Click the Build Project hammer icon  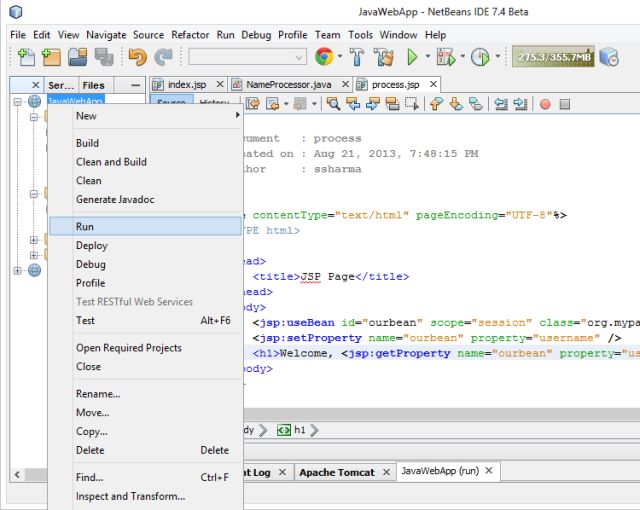click(x=357, y=58)
